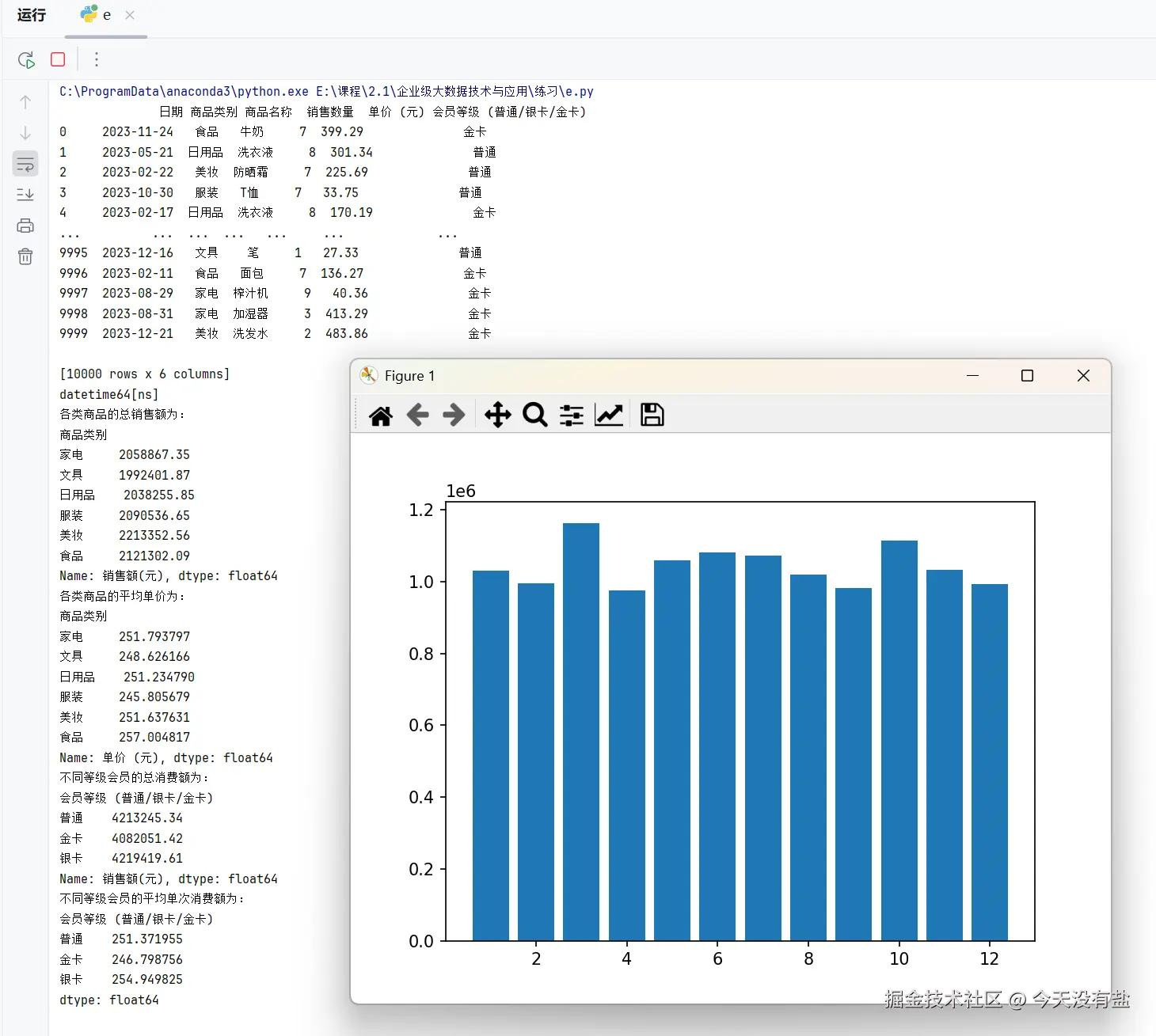Click the down arrow in console sidebar
Viewport: 1156px width, 1036px height.
(25, 133)
